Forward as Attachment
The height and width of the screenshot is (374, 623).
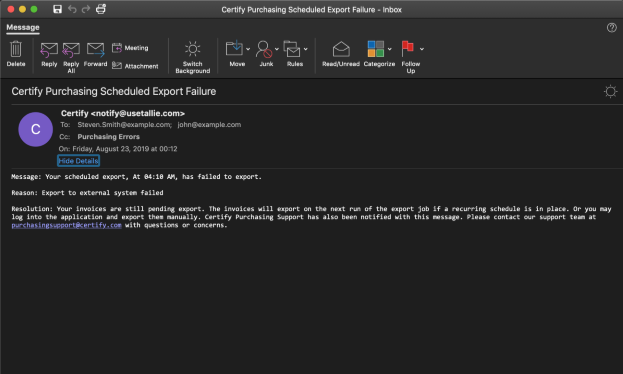coord(135,66)
